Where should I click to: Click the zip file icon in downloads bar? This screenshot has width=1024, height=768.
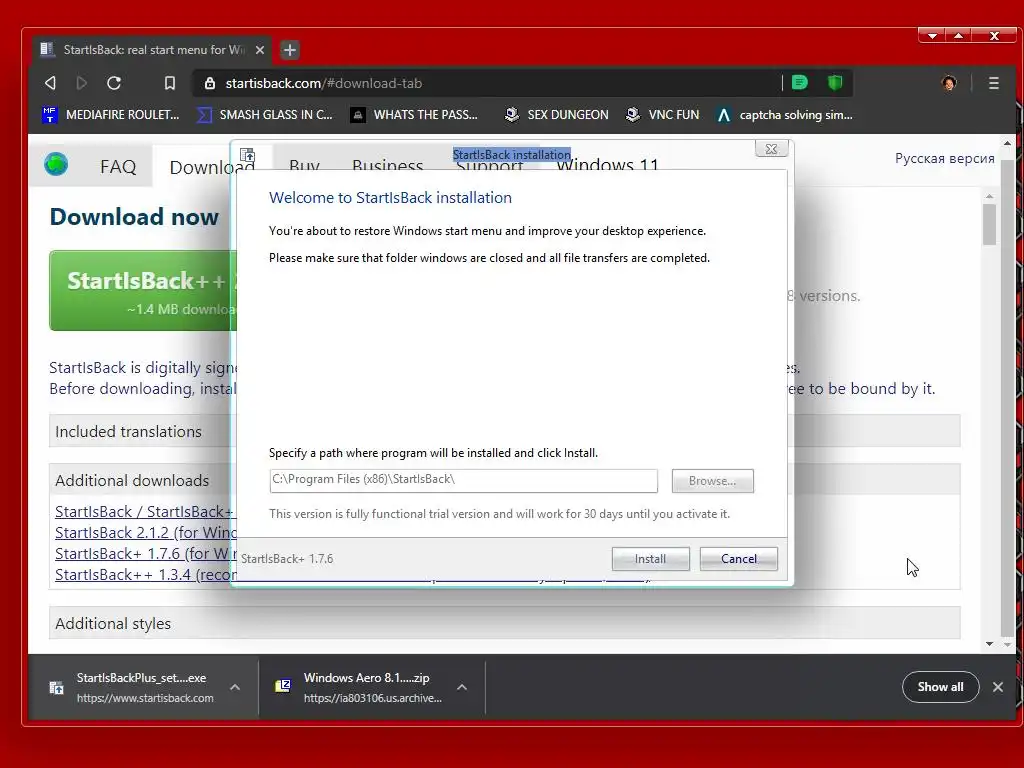[x=283, y=686]
